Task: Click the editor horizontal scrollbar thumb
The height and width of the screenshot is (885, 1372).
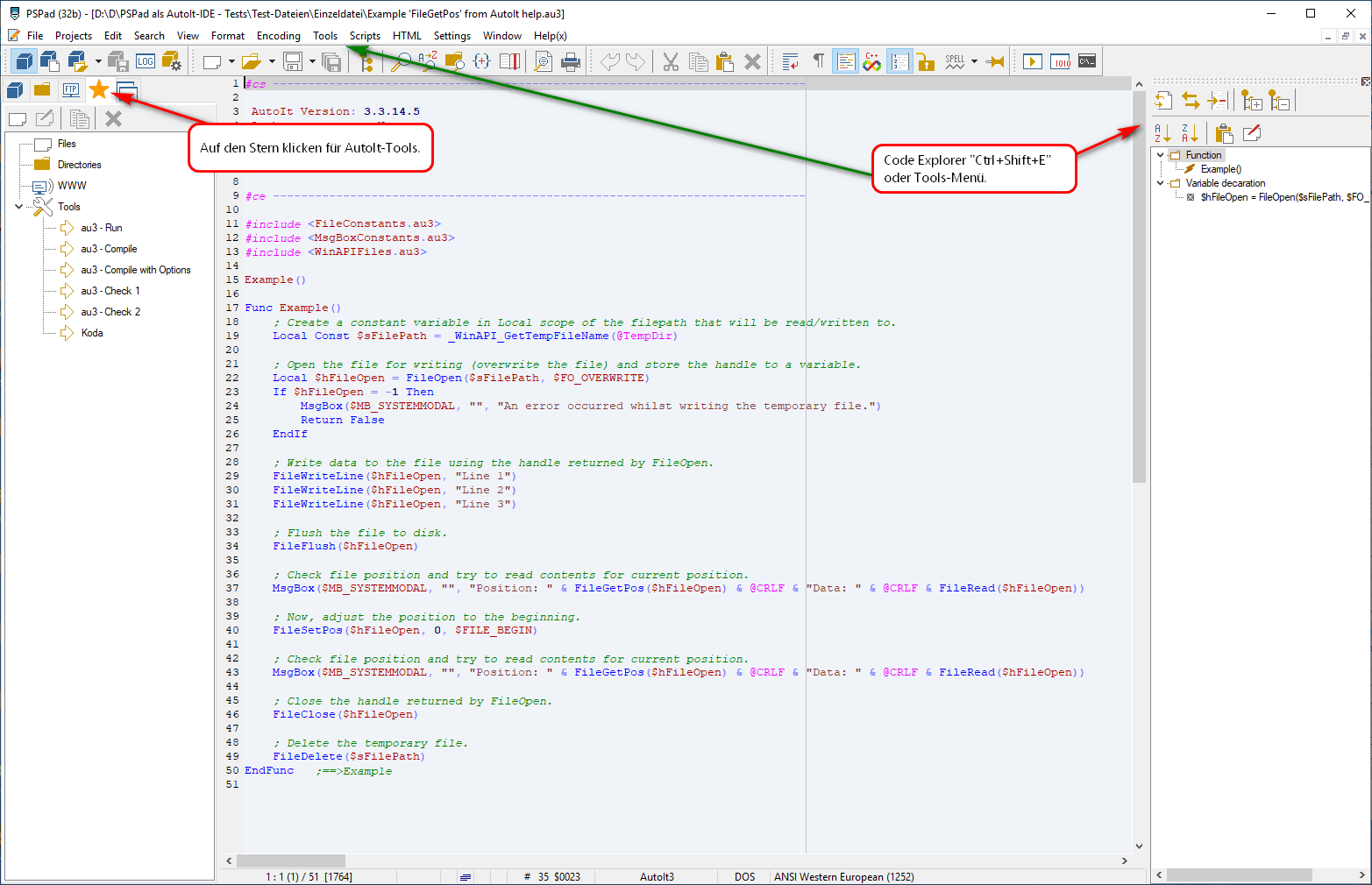Action: (291, 860)
